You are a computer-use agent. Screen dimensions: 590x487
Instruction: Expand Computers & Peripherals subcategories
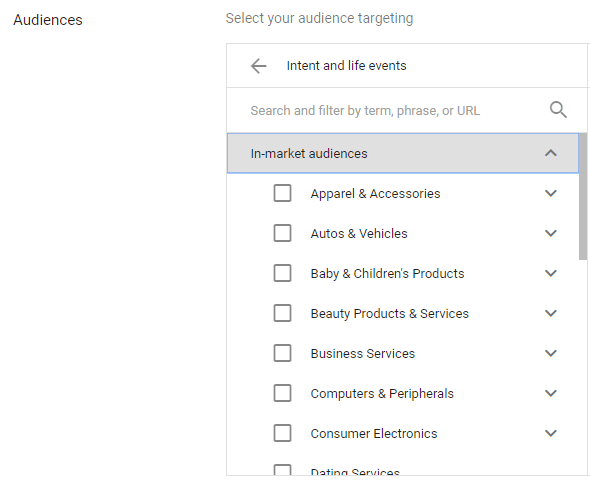click(x=551, y=393)
